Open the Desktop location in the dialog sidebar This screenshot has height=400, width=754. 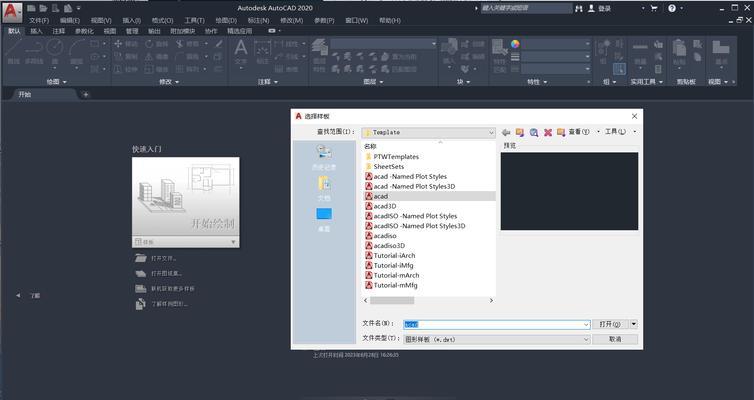tap(324, 220)
